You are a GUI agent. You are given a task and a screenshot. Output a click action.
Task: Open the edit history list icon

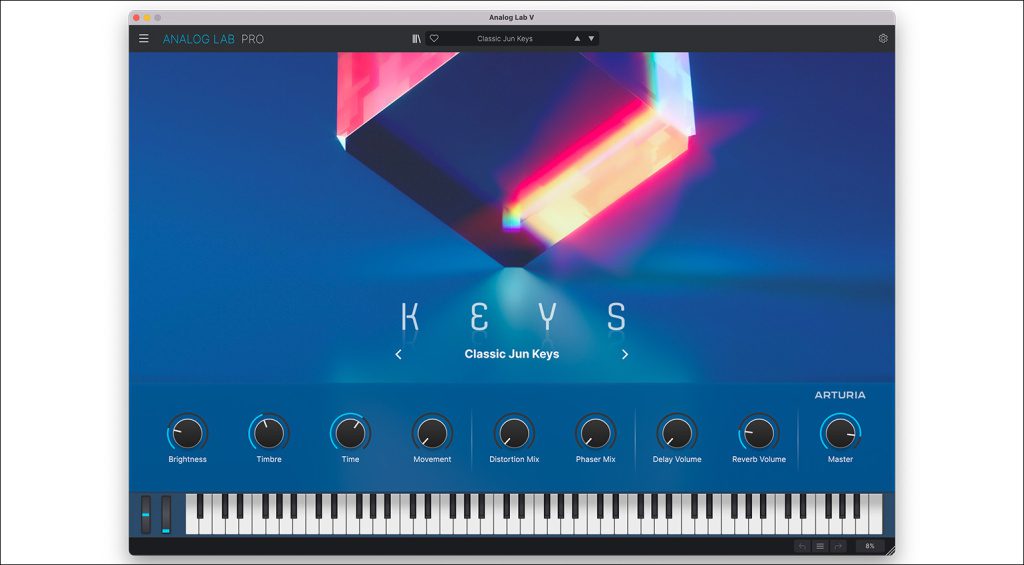pos(820,546)
